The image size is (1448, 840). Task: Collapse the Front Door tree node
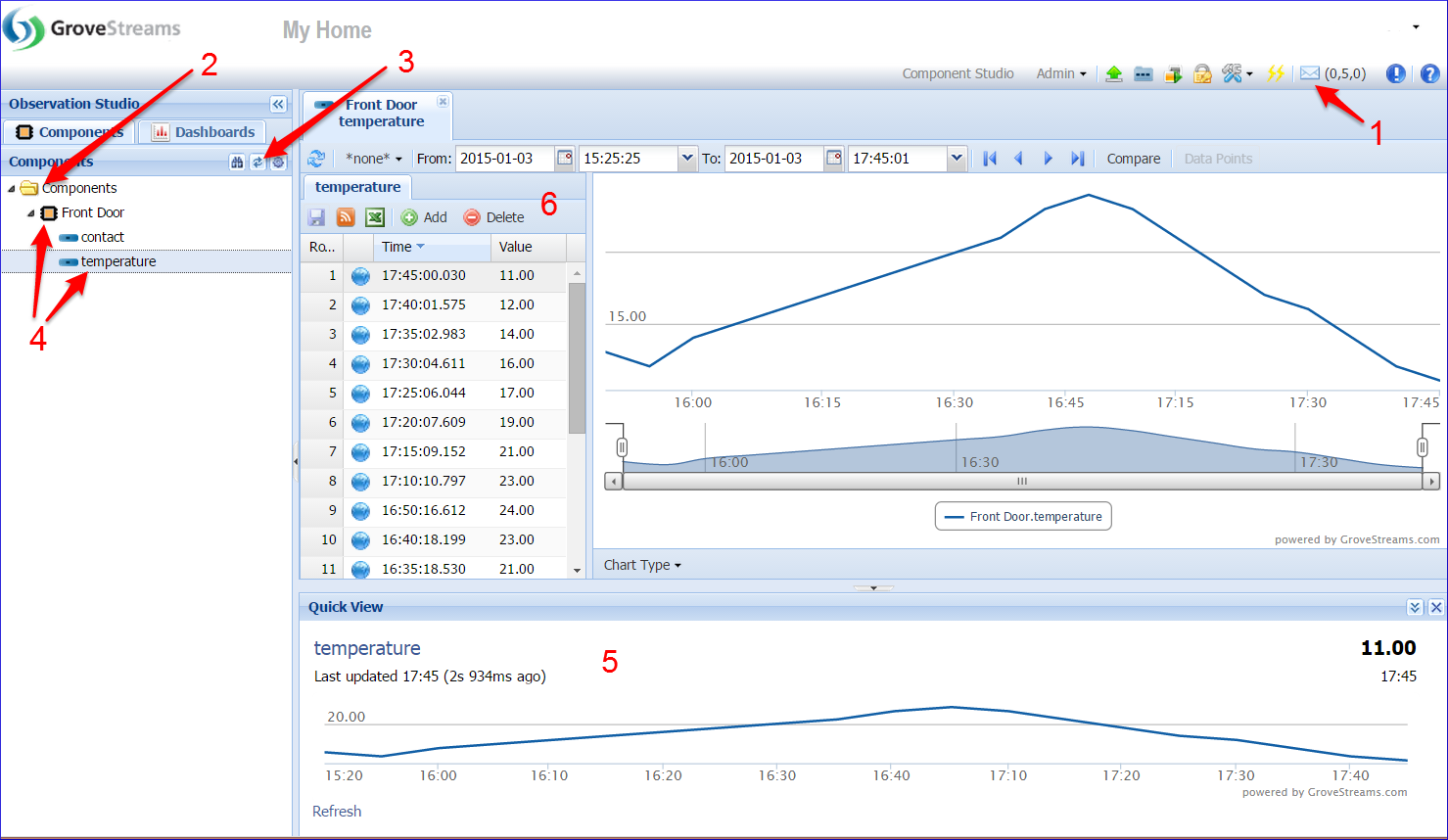[x=30, y=213]
